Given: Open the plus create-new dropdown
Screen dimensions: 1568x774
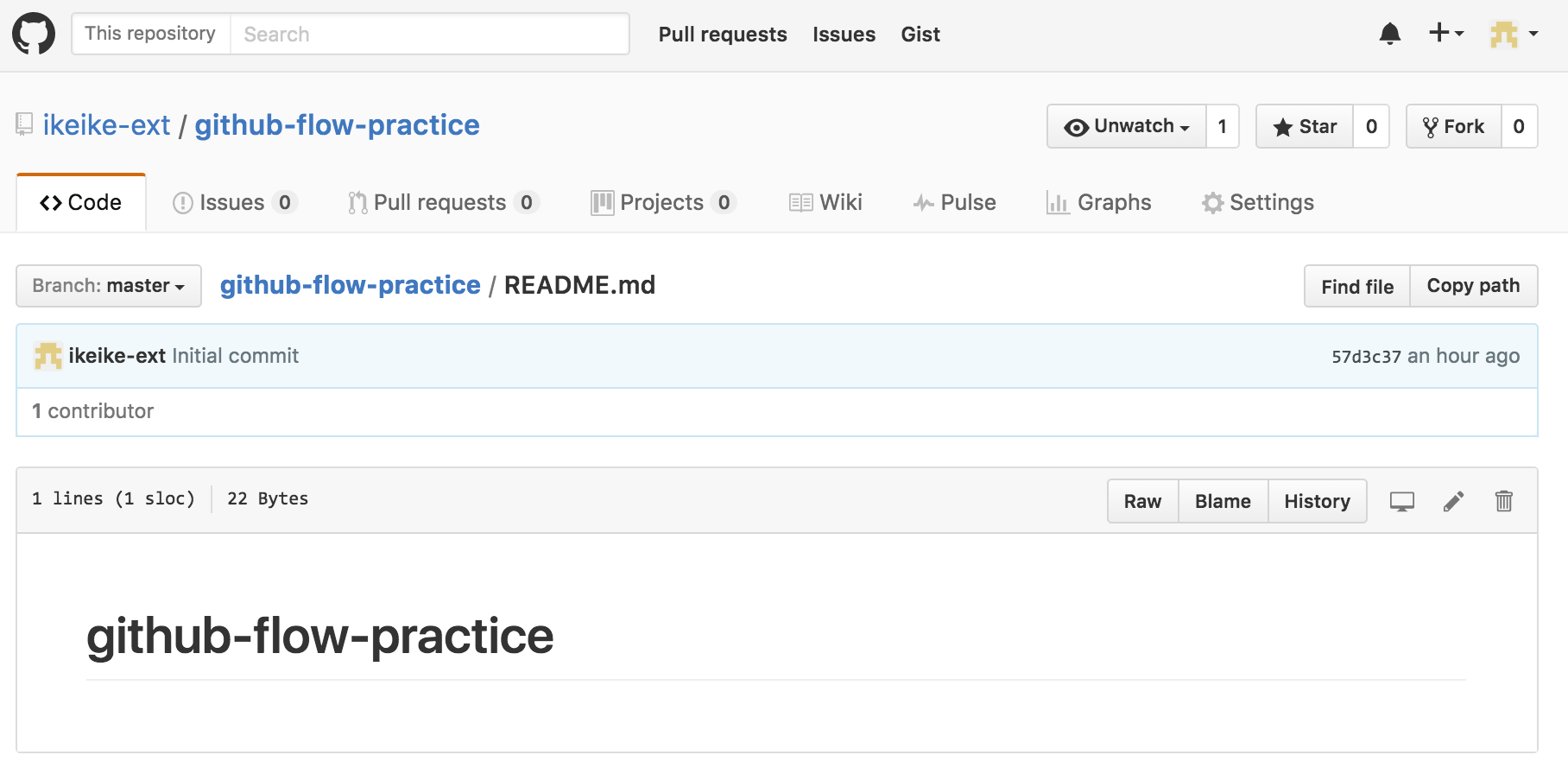Looking at the screenshot, I should (1446, 34).
